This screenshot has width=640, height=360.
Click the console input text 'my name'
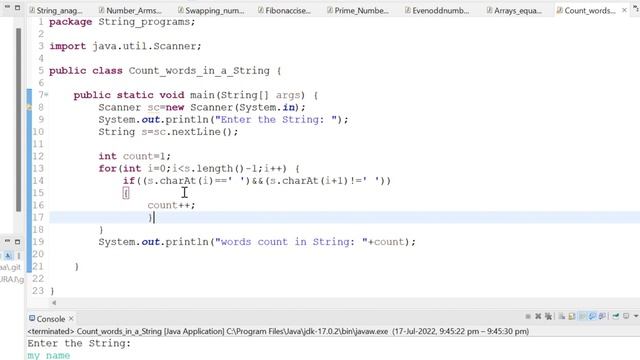pos(49,356)
